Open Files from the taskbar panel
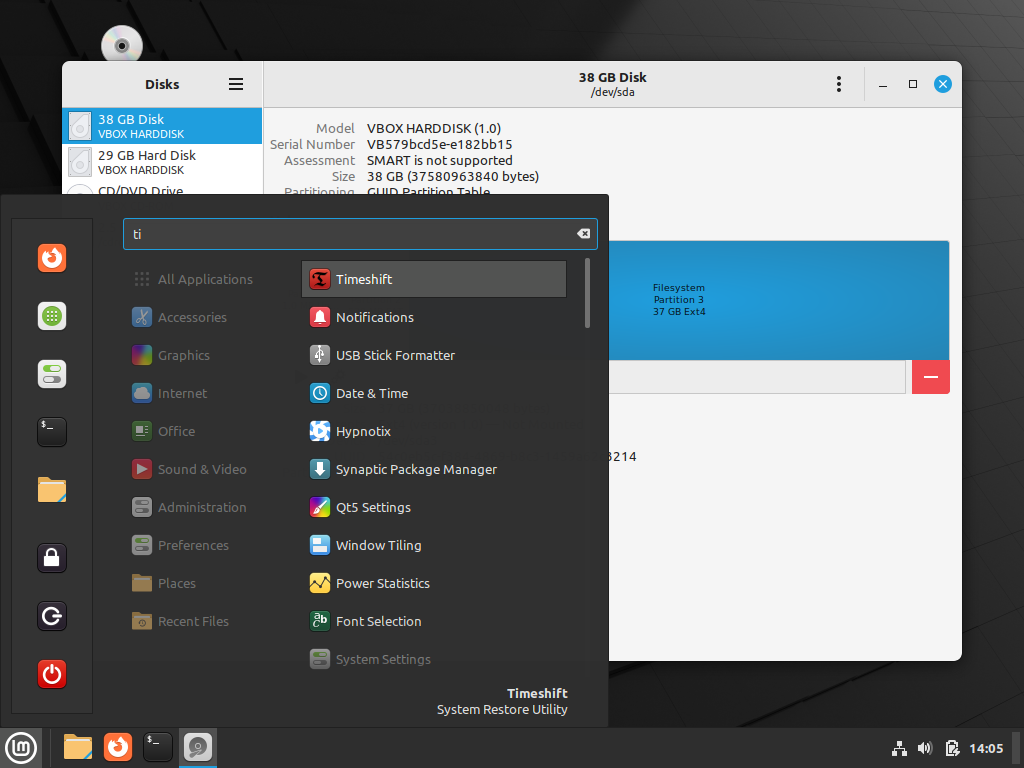1024x768 pixels. (78, 747)
